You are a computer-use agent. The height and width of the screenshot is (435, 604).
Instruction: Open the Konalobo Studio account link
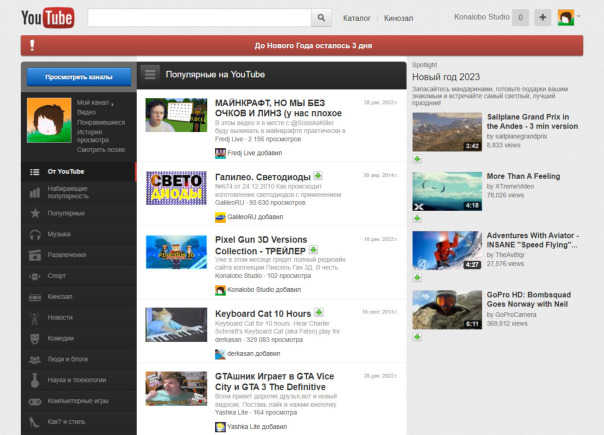point(480,18)
